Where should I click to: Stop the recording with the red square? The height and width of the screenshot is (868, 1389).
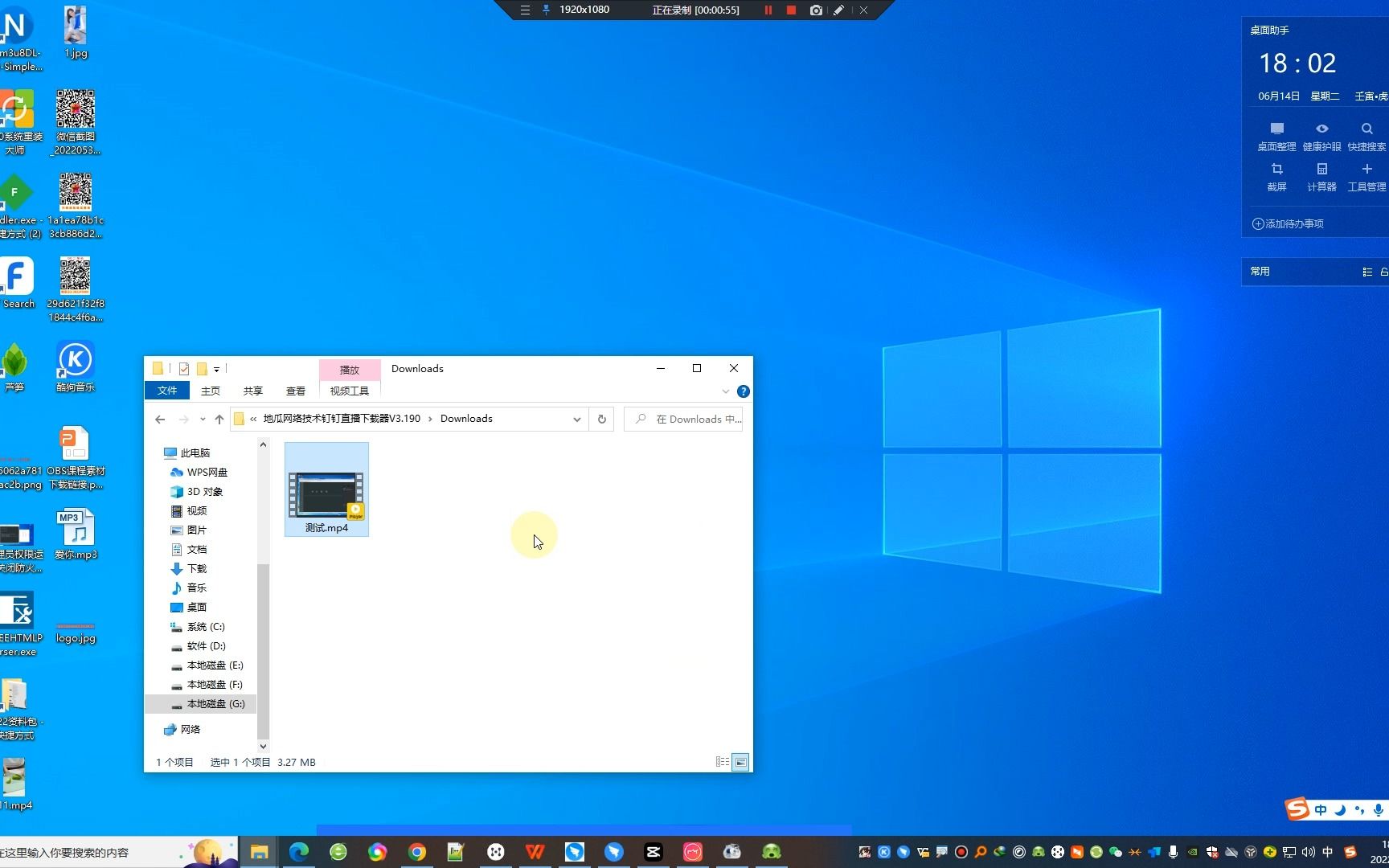pyautogui.click(x=791, y=10)
